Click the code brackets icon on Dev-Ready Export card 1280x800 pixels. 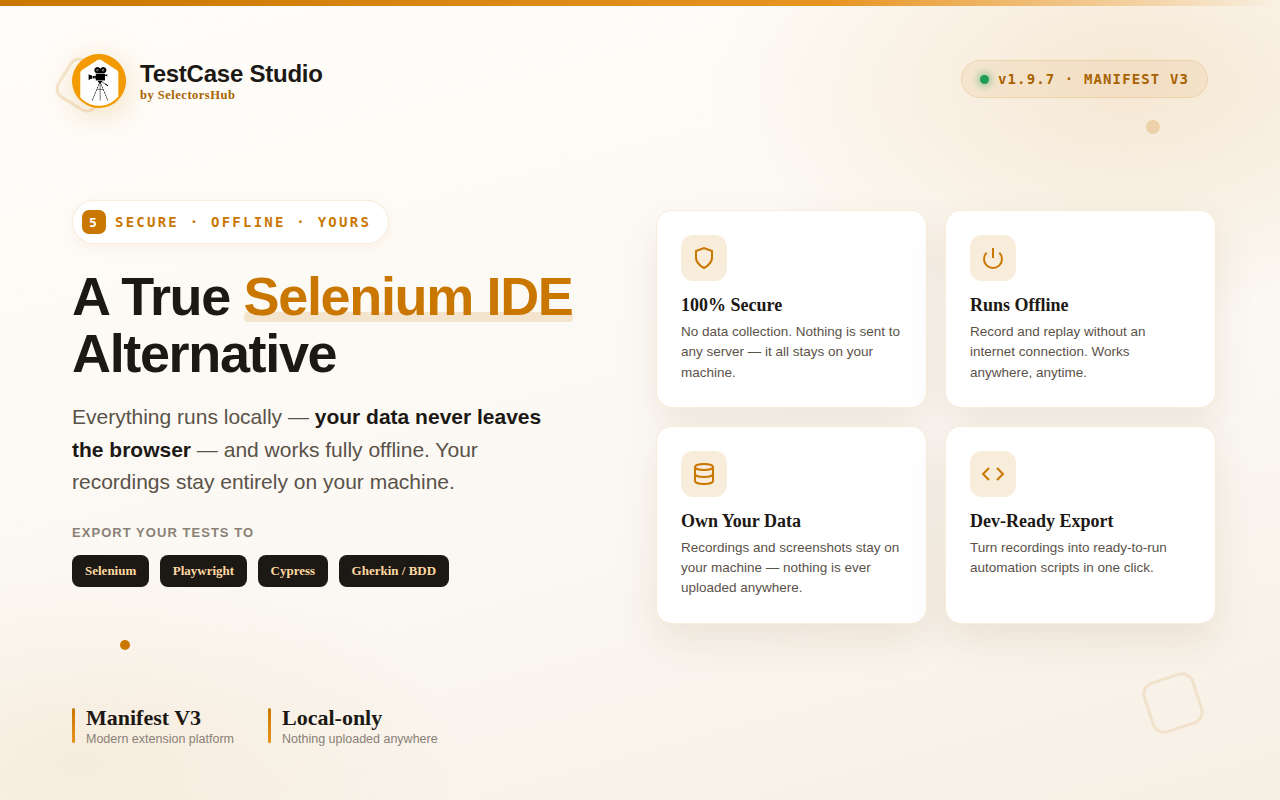pos(993,474)
